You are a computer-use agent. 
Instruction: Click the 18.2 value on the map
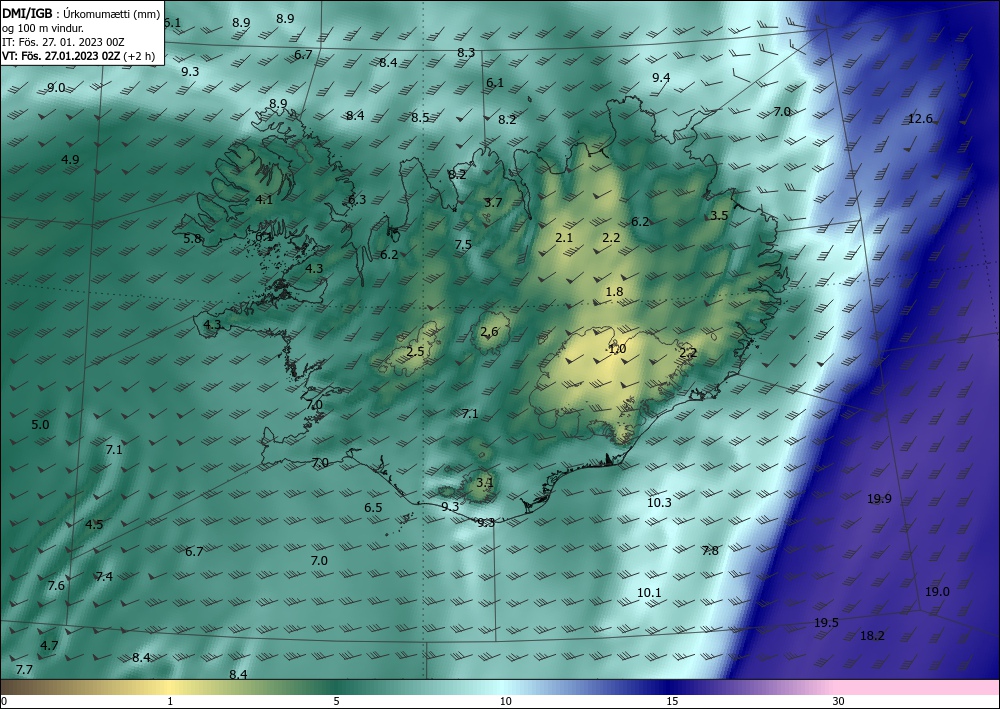(872, 636)
